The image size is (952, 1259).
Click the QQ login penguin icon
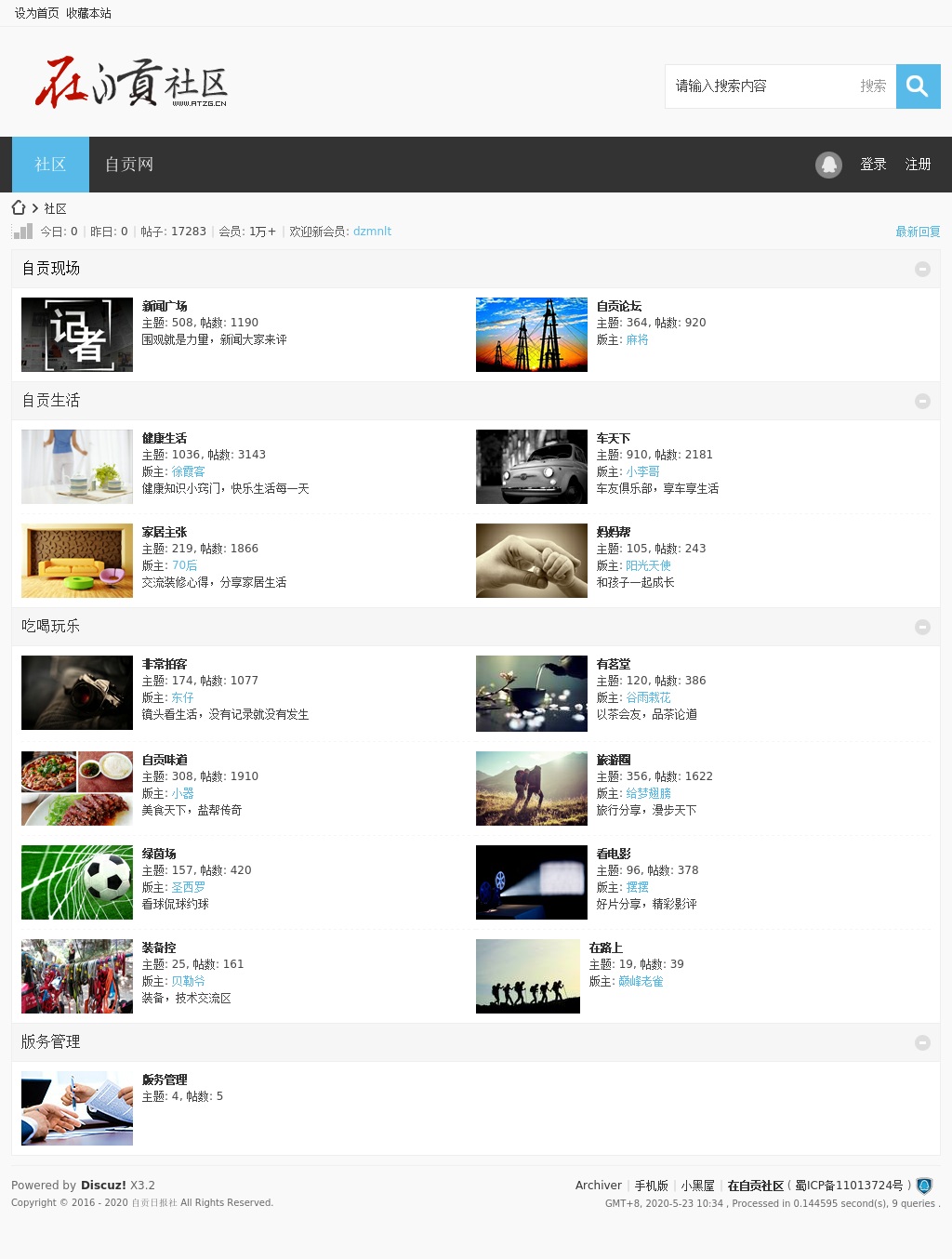(828, 165)
